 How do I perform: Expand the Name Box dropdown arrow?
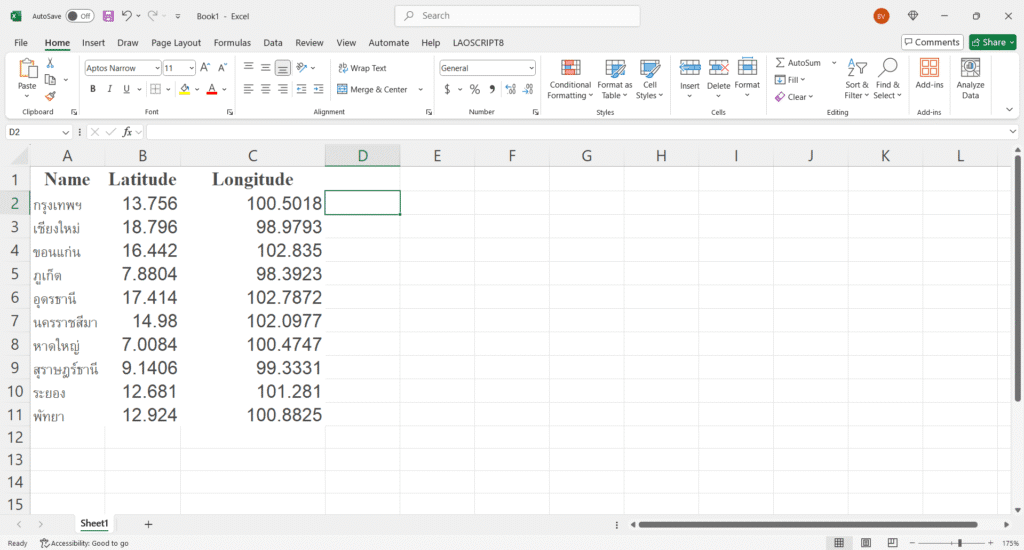65,132
